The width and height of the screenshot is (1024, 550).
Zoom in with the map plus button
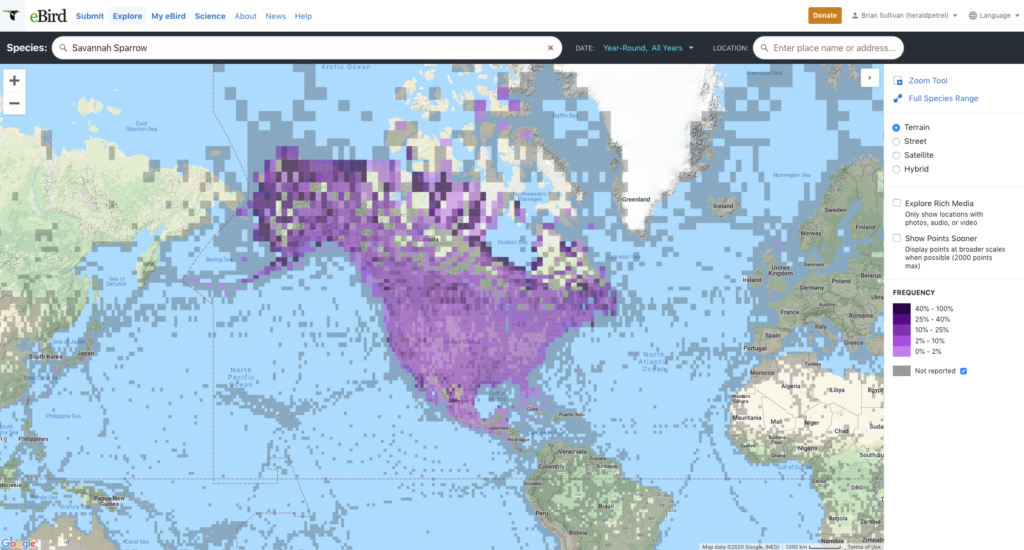click(x=14, y=81)
